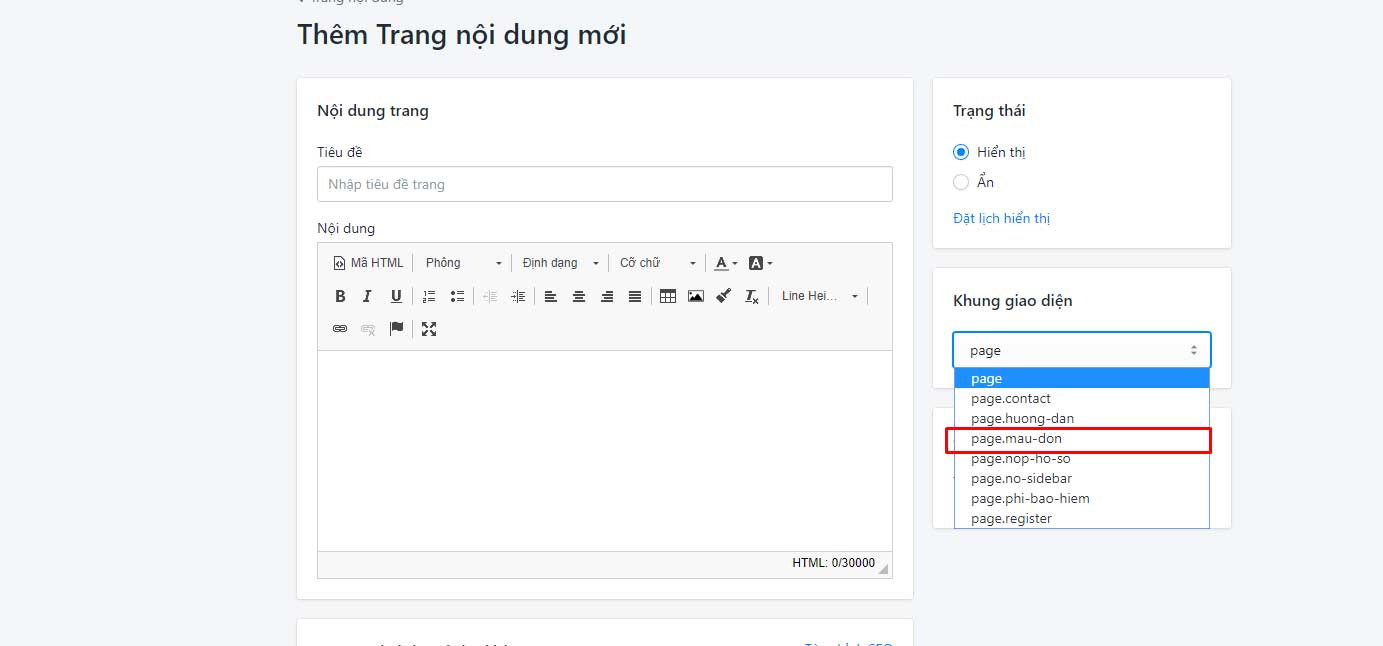Choose page.contact template option
Viewport: 1383px width, 646px height.
click(x=1082, y=398)
